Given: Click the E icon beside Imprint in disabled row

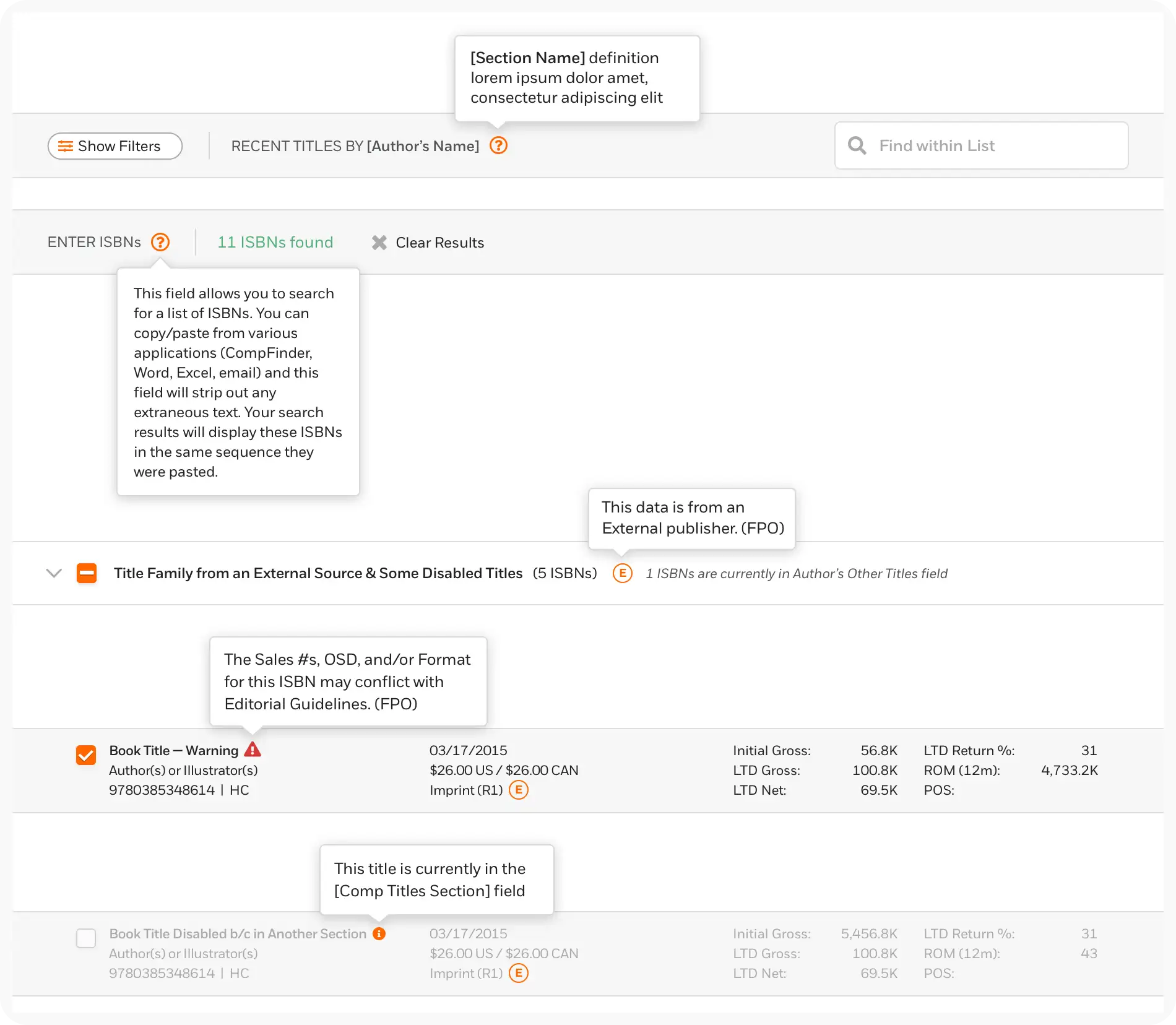Looking at the screenshot, I should (x=519, y=973).
